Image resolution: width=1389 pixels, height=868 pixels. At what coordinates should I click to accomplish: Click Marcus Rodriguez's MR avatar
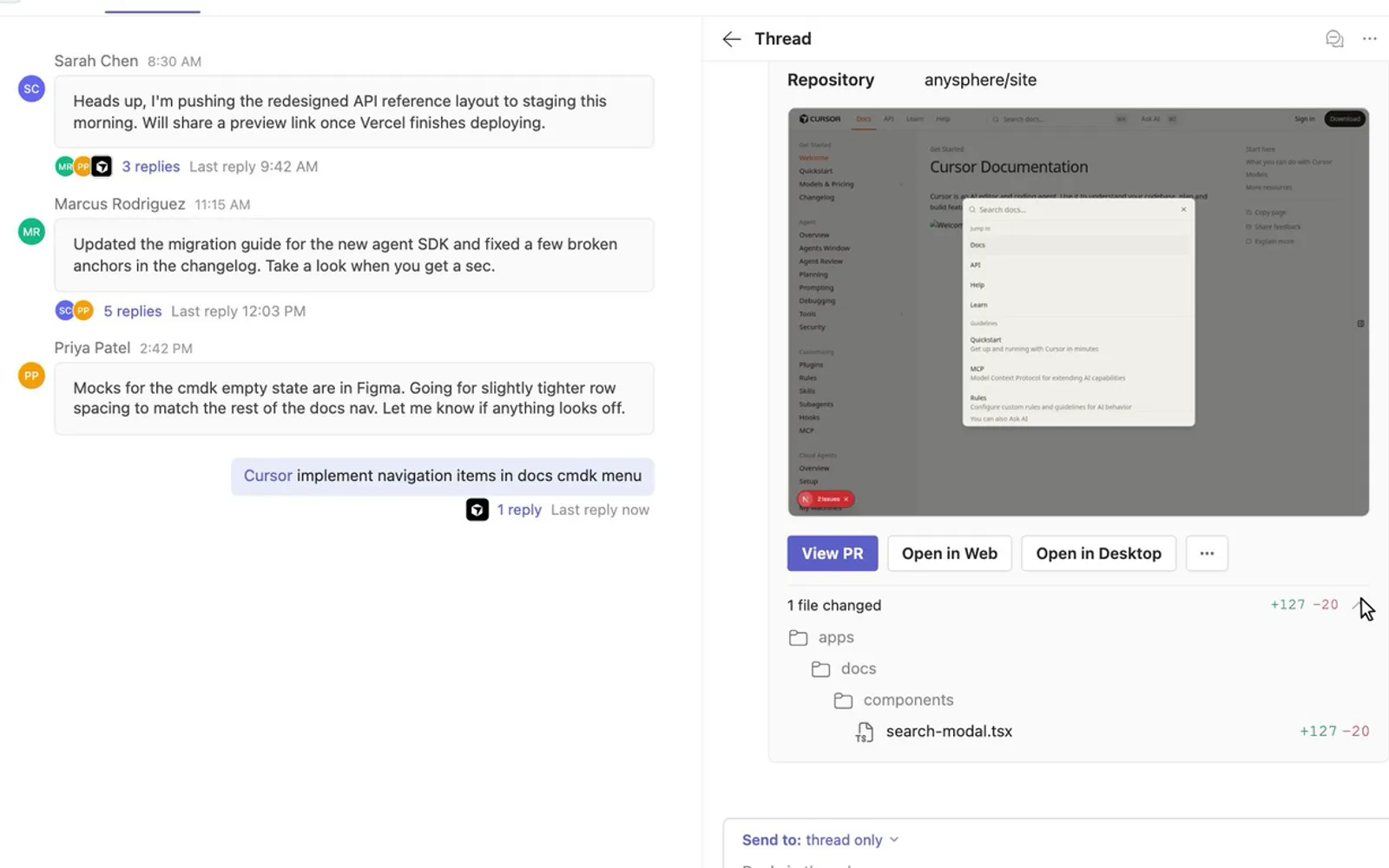[x=32, y=232]
